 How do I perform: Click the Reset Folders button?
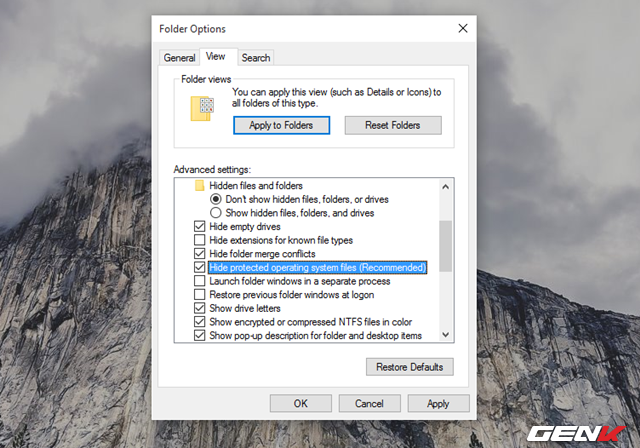(393, 125)
